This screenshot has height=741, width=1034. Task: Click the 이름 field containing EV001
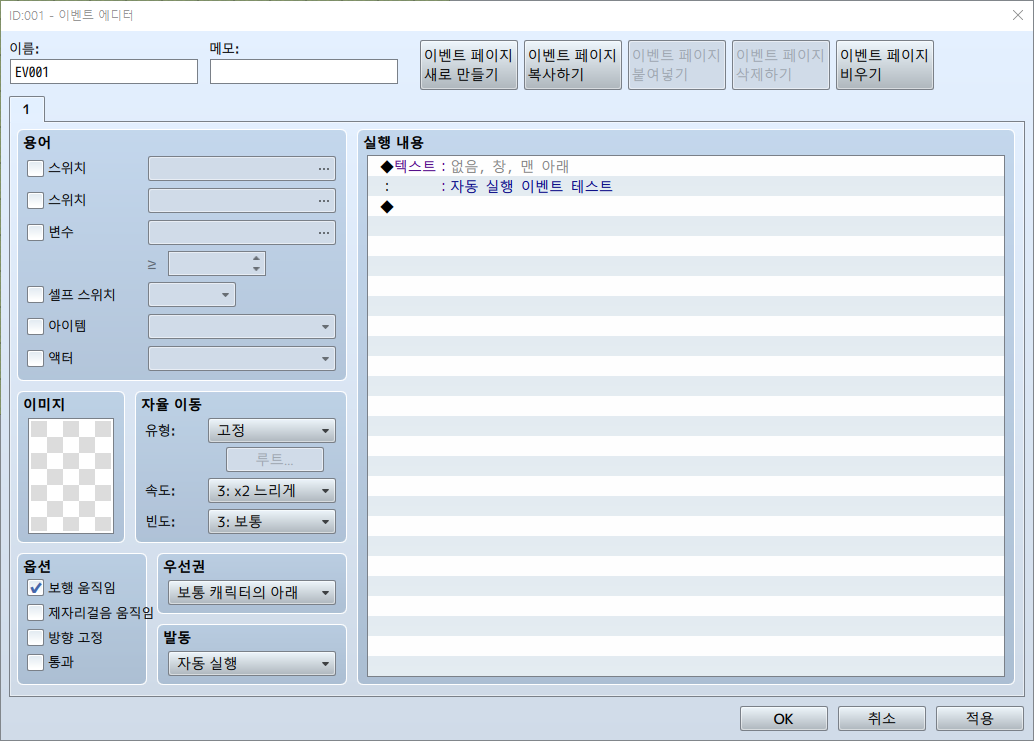[x=104, y=72]
